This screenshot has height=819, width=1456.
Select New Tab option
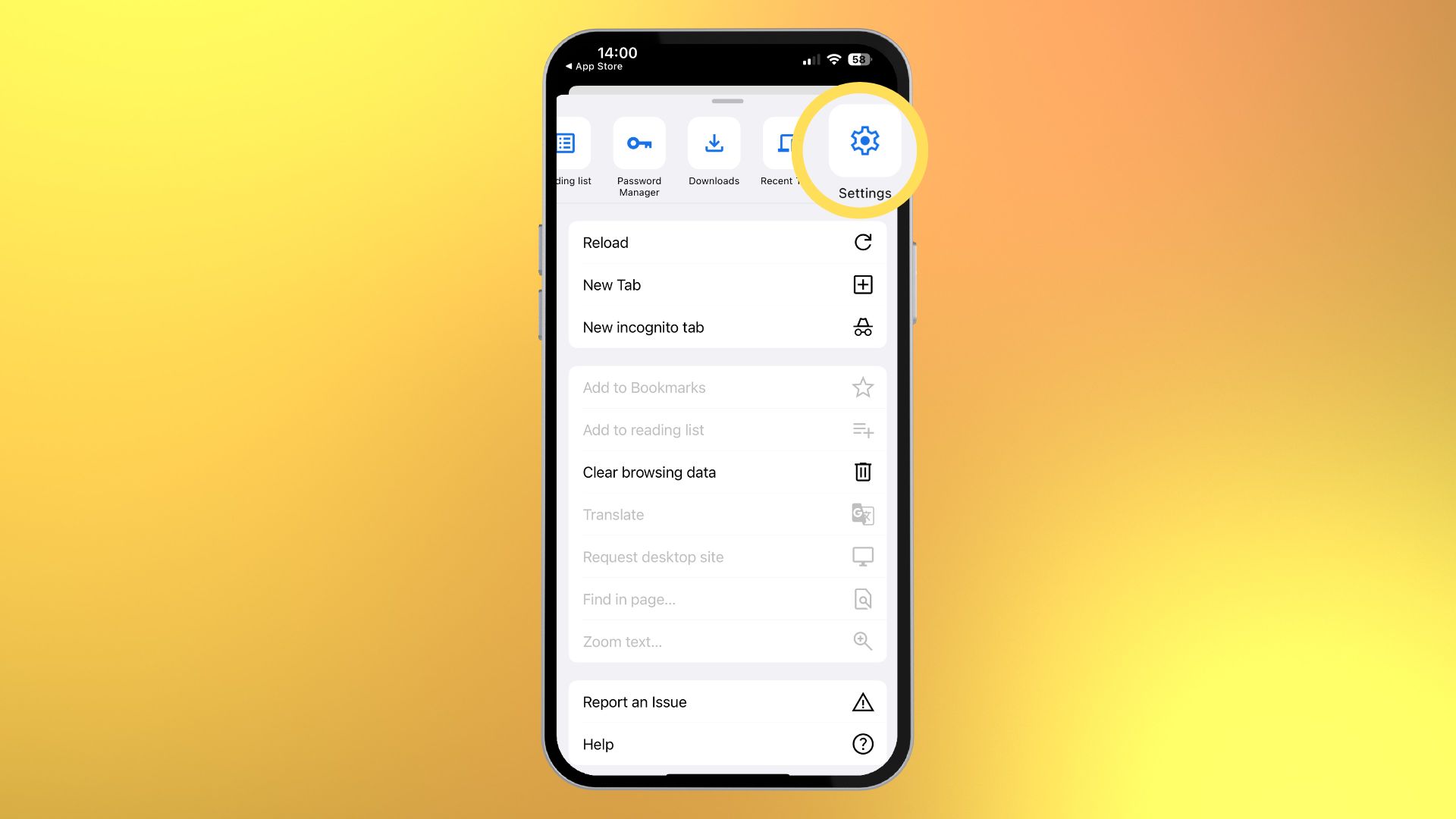click(x=727, y=285)
